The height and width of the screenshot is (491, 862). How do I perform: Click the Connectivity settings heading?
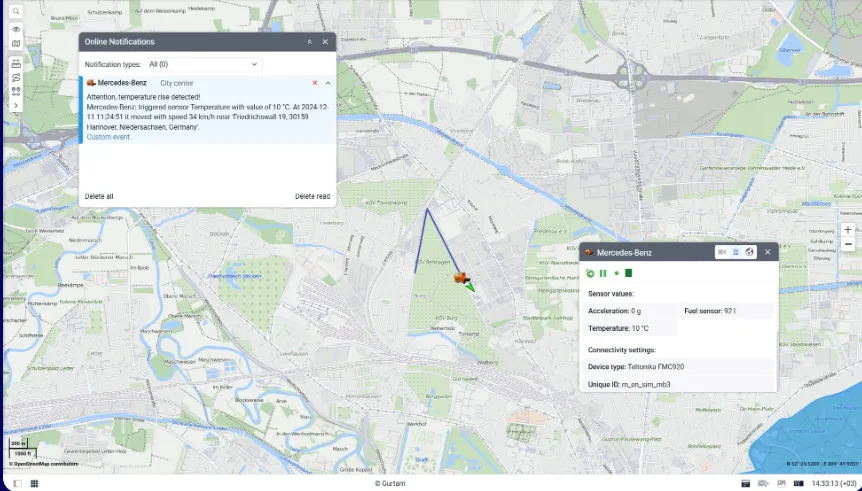[x=621, y=350]
